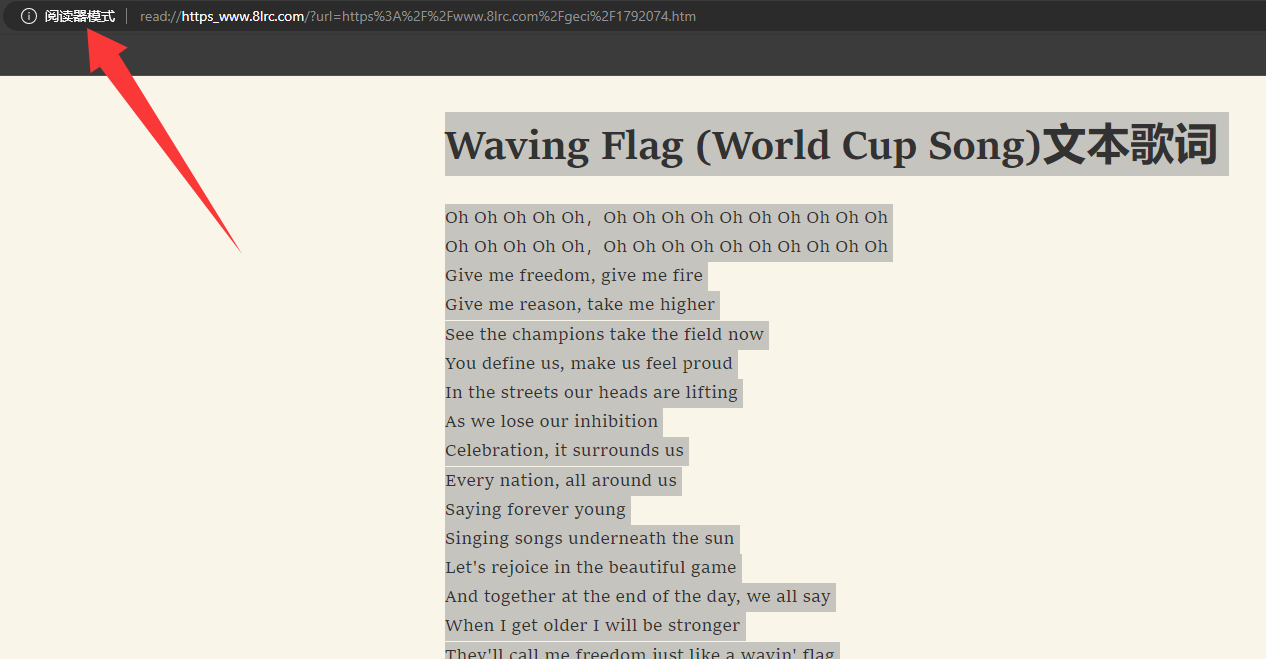Viewport: 1266px width, 659px height.
Task: Click the line 'As we lose our inhibition'
Action: 551,421
